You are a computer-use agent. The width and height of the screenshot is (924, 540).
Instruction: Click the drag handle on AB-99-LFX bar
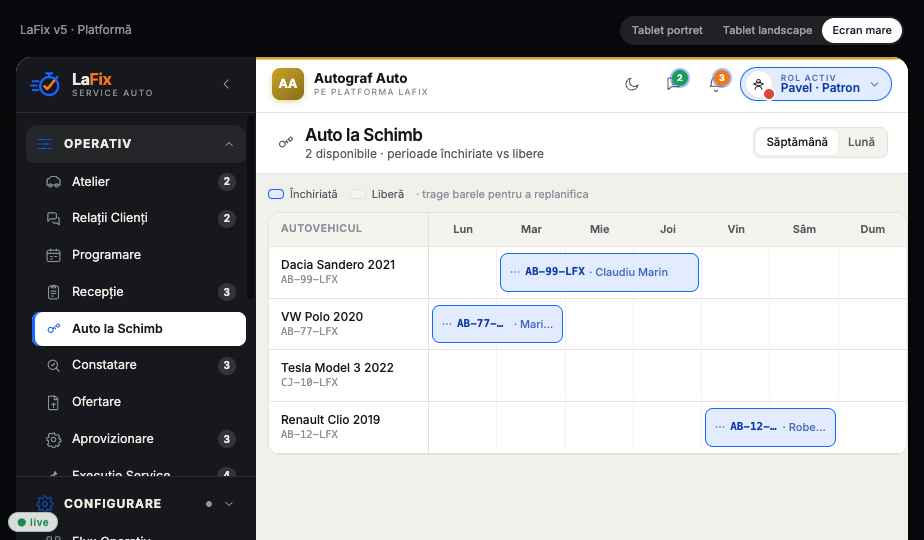[x=514, y=272]
